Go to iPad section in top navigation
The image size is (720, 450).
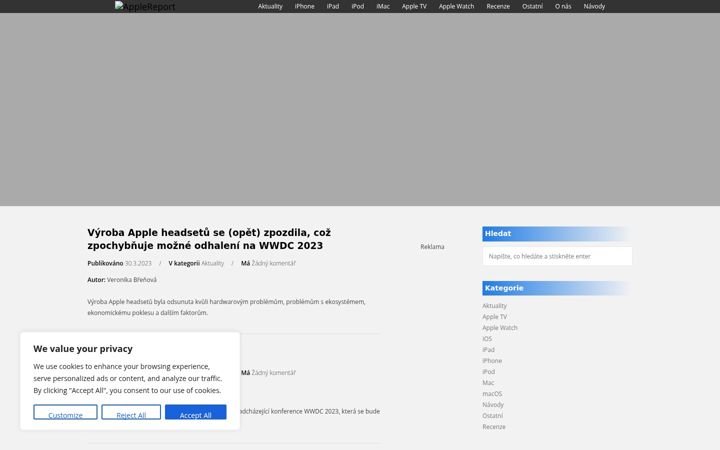pyautogui.click(x=333, y=6)
